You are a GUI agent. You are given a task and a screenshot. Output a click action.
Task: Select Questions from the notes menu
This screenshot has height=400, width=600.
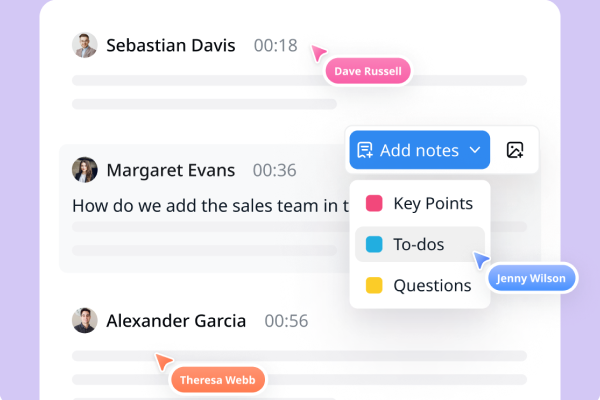coord(420,286)
